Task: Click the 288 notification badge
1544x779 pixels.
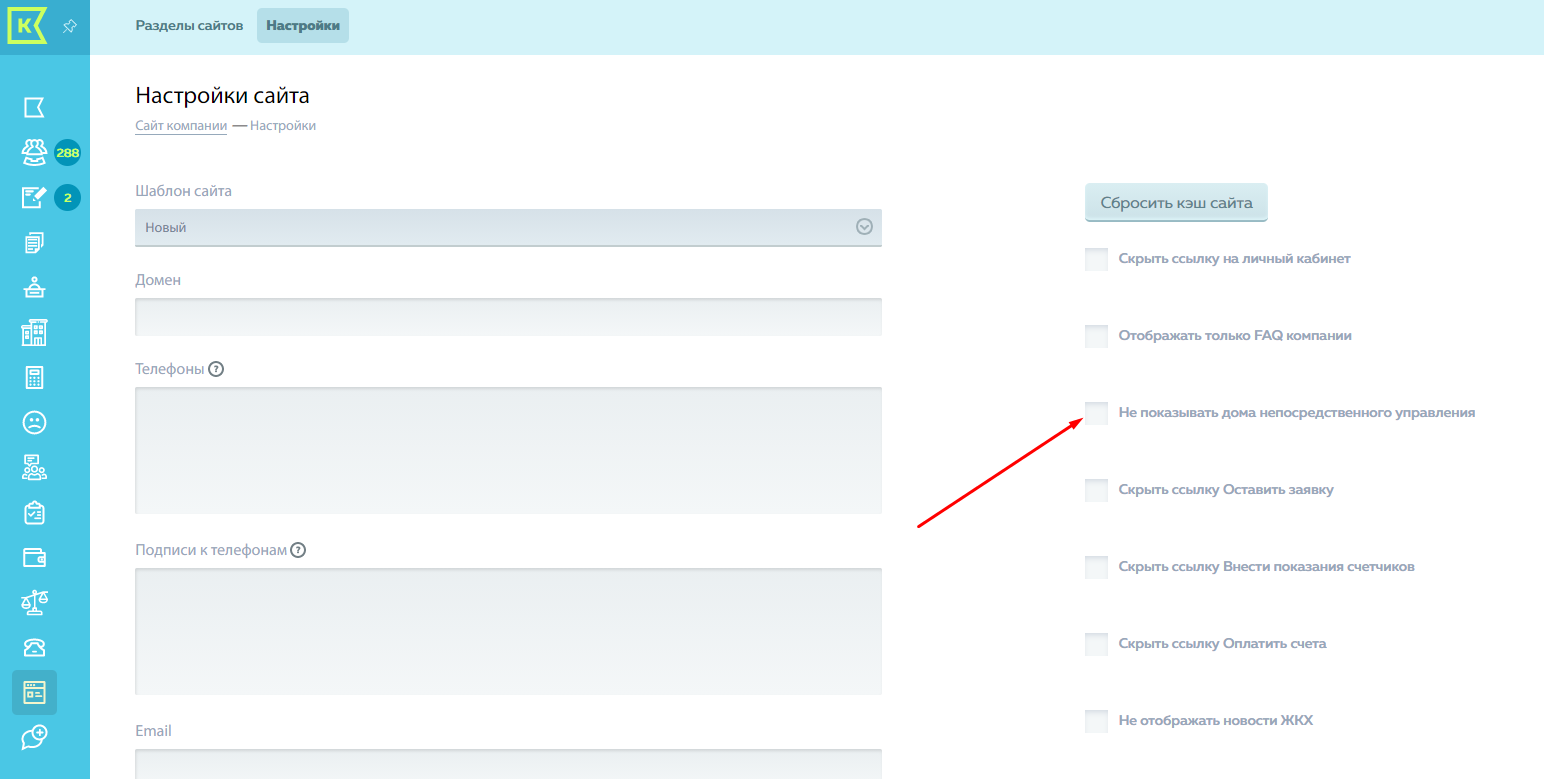Action: coord(67,153)
